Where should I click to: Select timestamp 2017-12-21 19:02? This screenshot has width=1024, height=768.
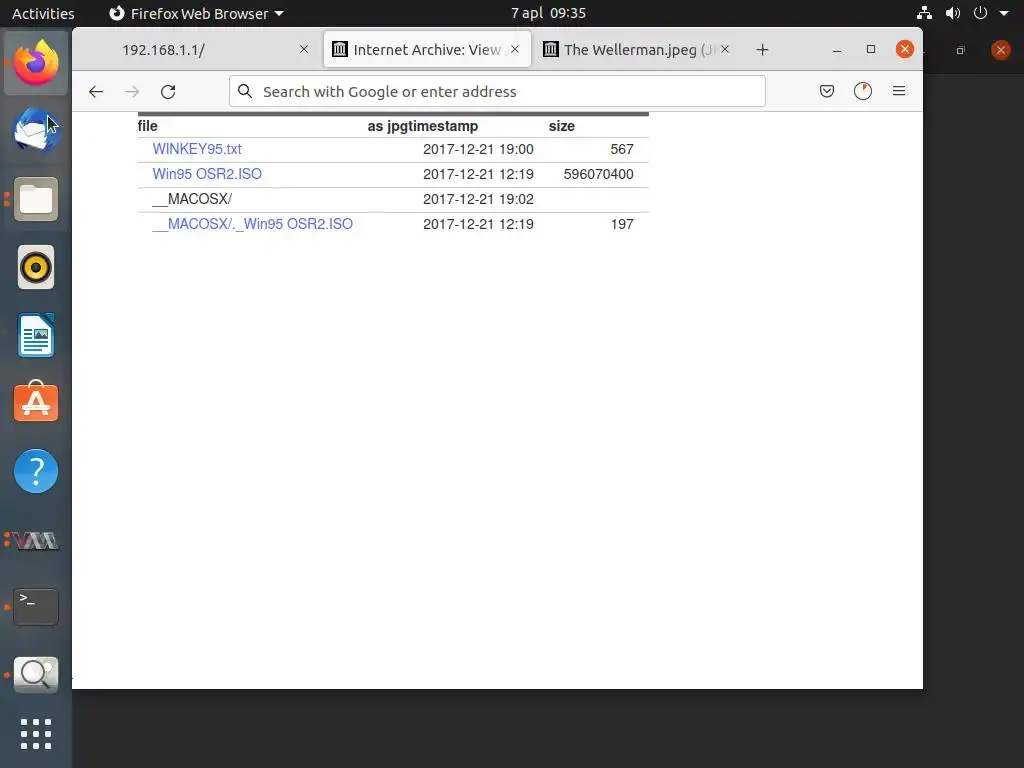478,199
